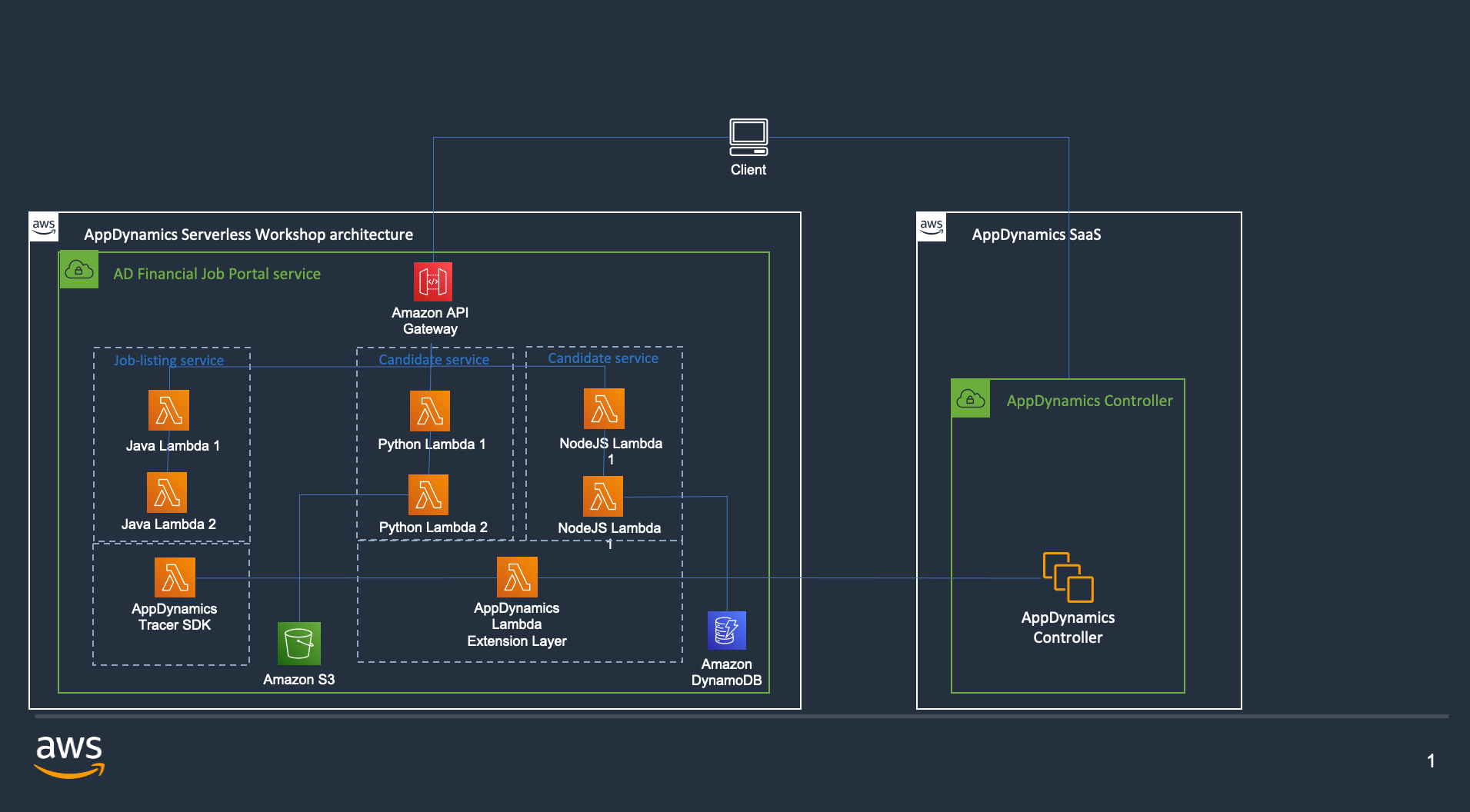Click the Job-listing service label
The height and width of the screenshot is (812, 1470).
point(168,361)
